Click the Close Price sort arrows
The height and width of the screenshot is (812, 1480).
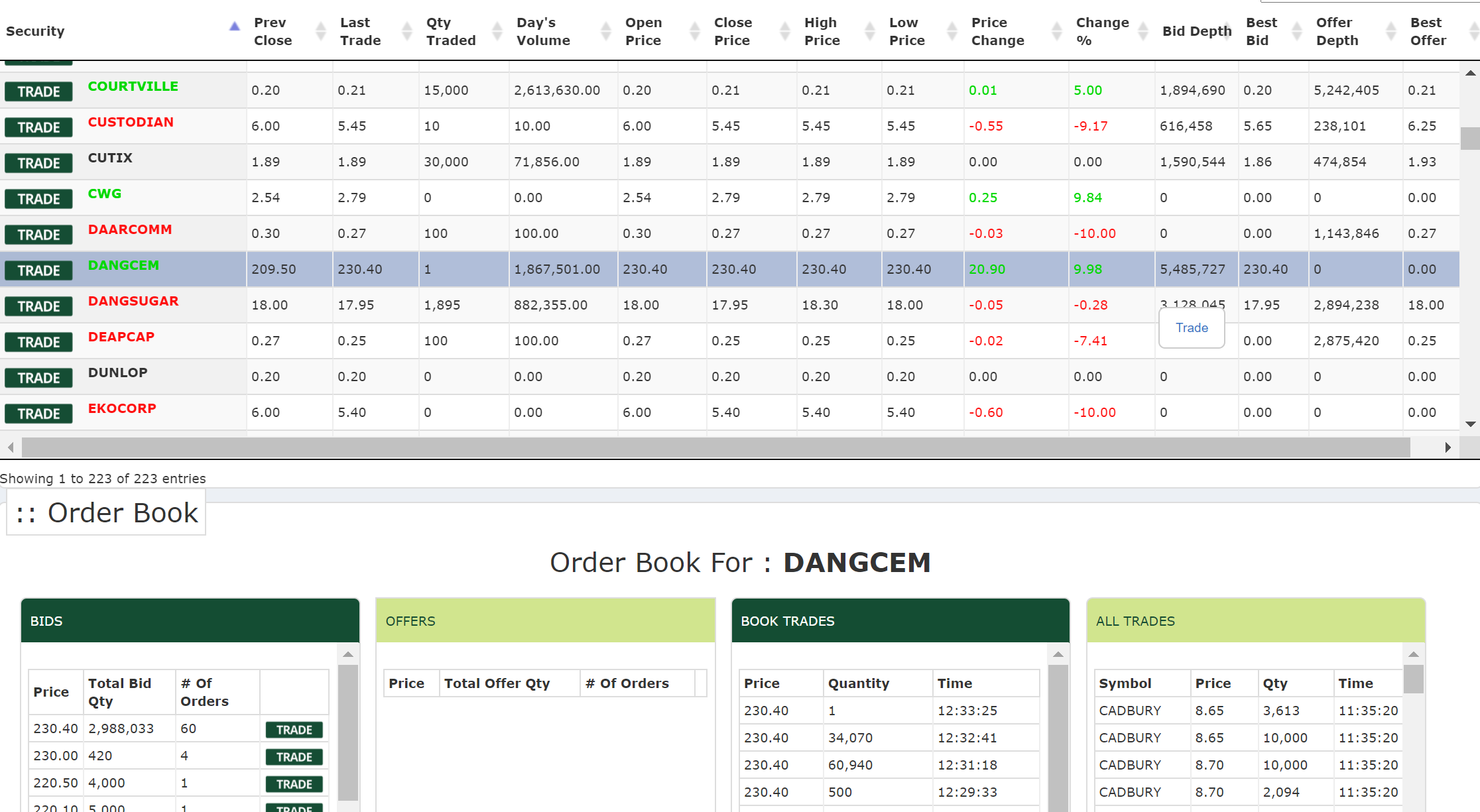(x=785, y=31)
